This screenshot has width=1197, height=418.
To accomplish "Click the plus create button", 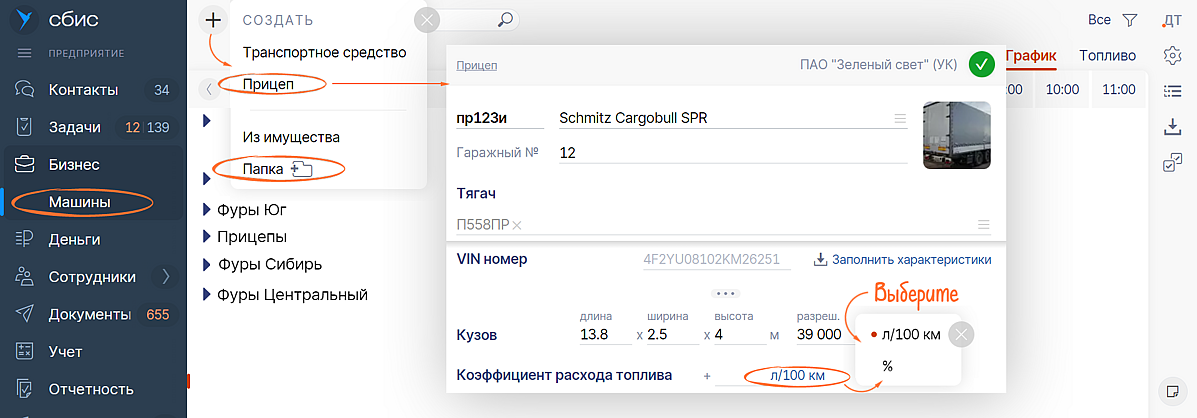I will tap(213, 19).
